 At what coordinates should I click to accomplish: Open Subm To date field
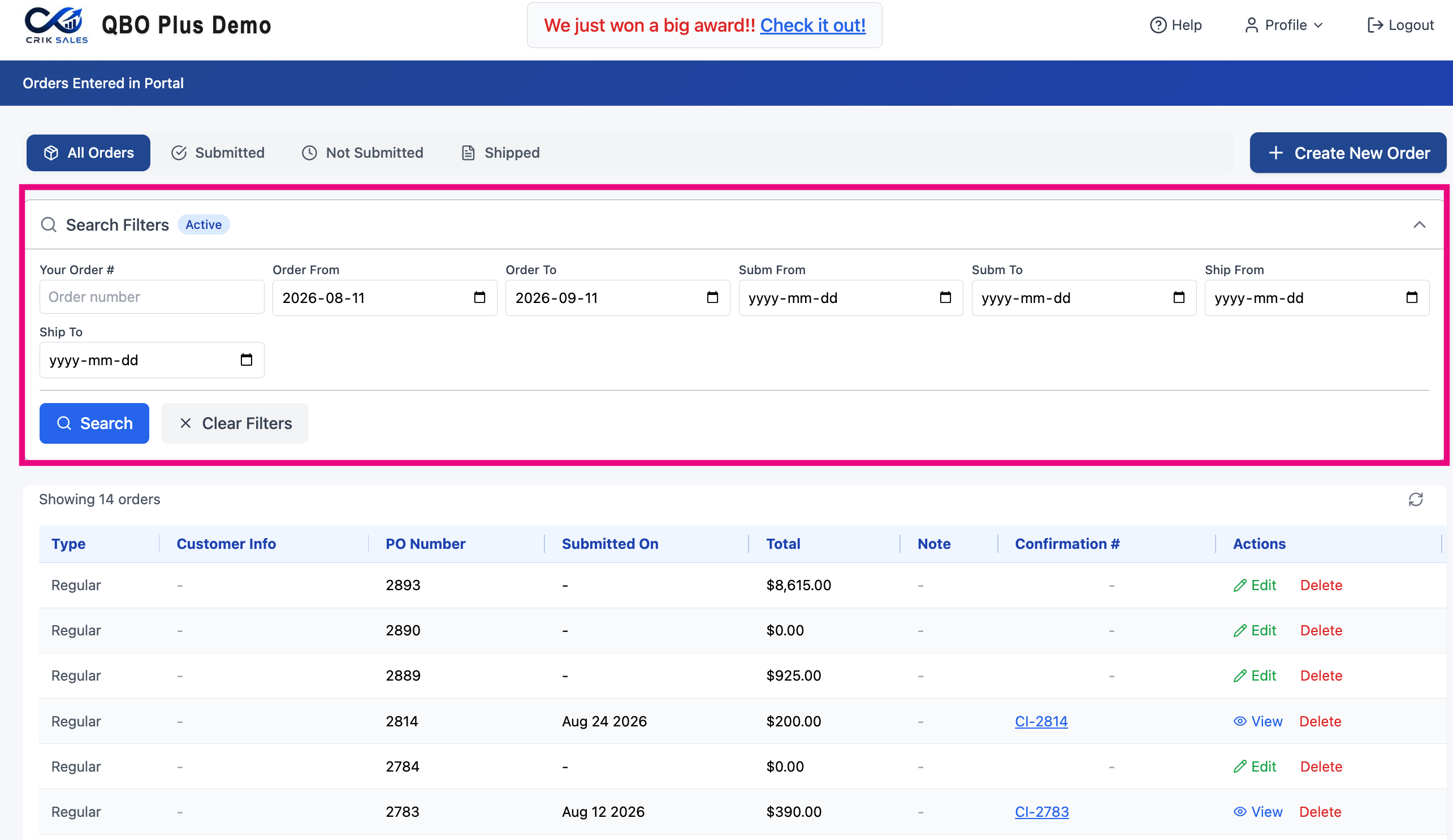coord(1083,297)
